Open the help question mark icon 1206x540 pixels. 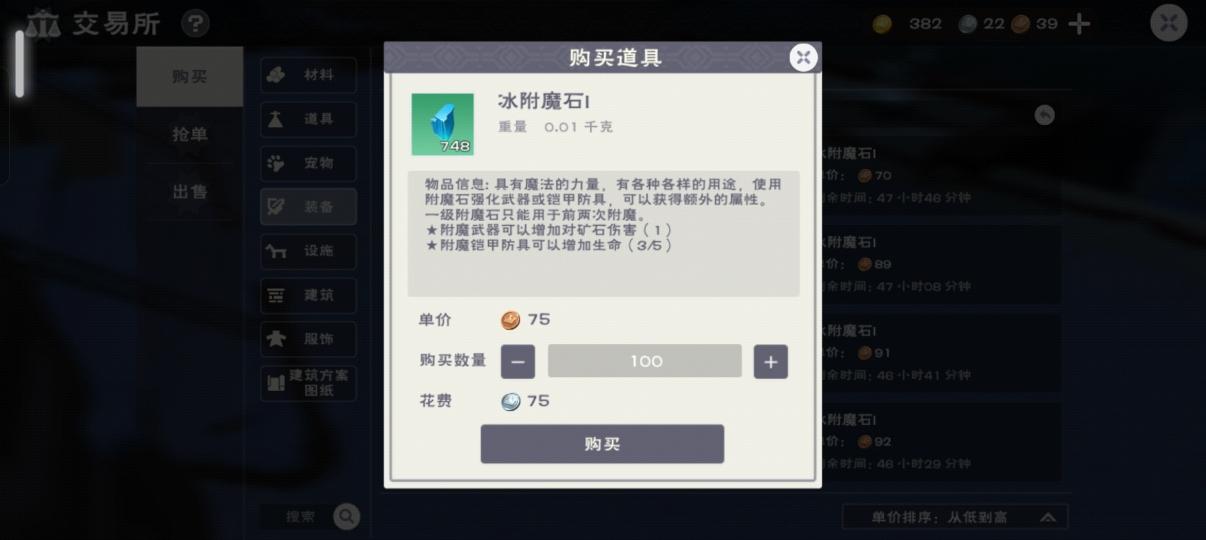point(196,23)
